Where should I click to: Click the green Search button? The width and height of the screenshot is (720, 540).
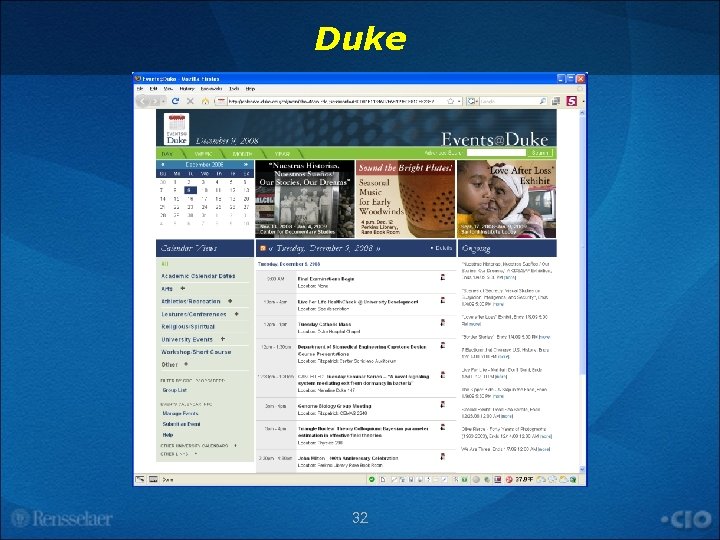[540, 153]
